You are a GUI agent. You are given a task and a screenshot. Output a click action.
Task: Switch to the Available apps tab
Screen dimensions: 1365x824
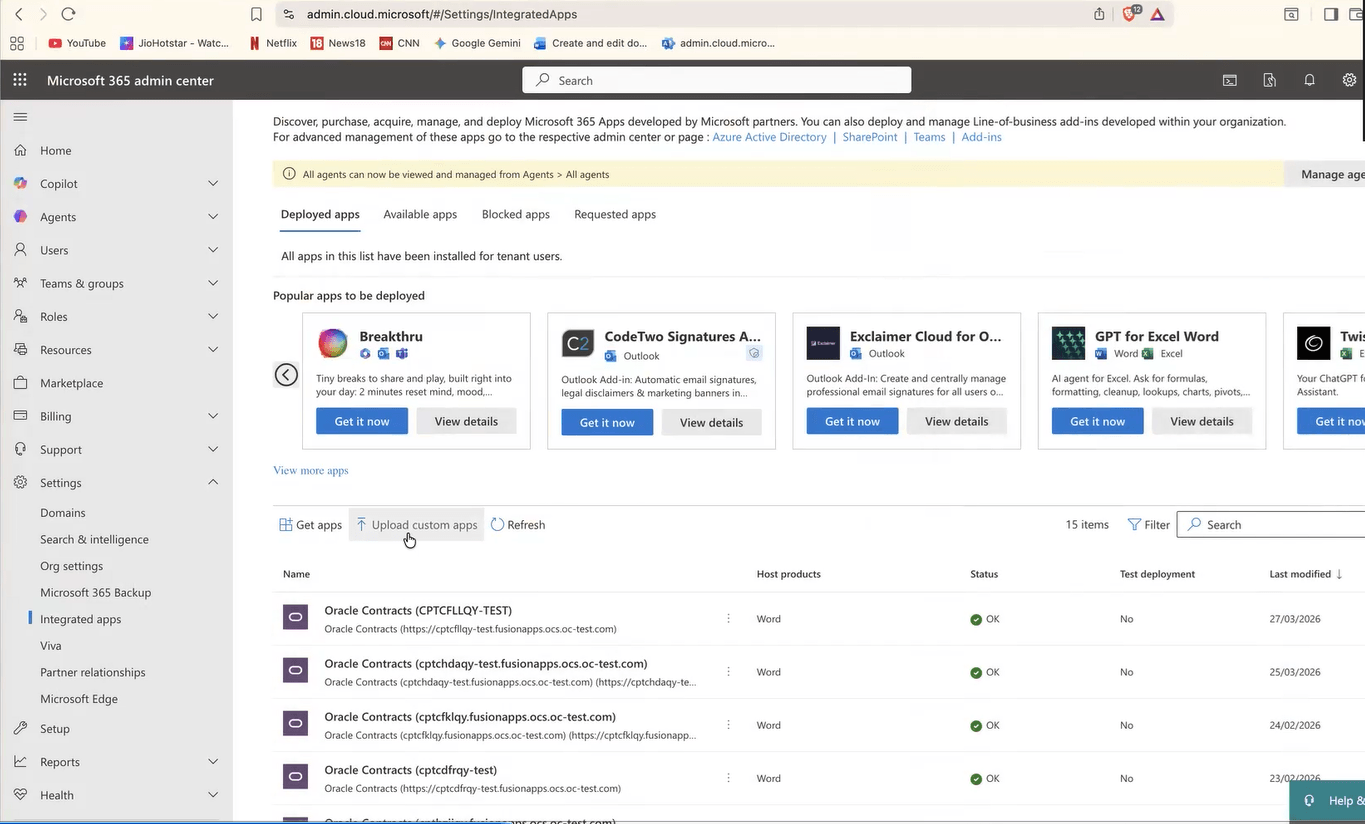point(419,214)
